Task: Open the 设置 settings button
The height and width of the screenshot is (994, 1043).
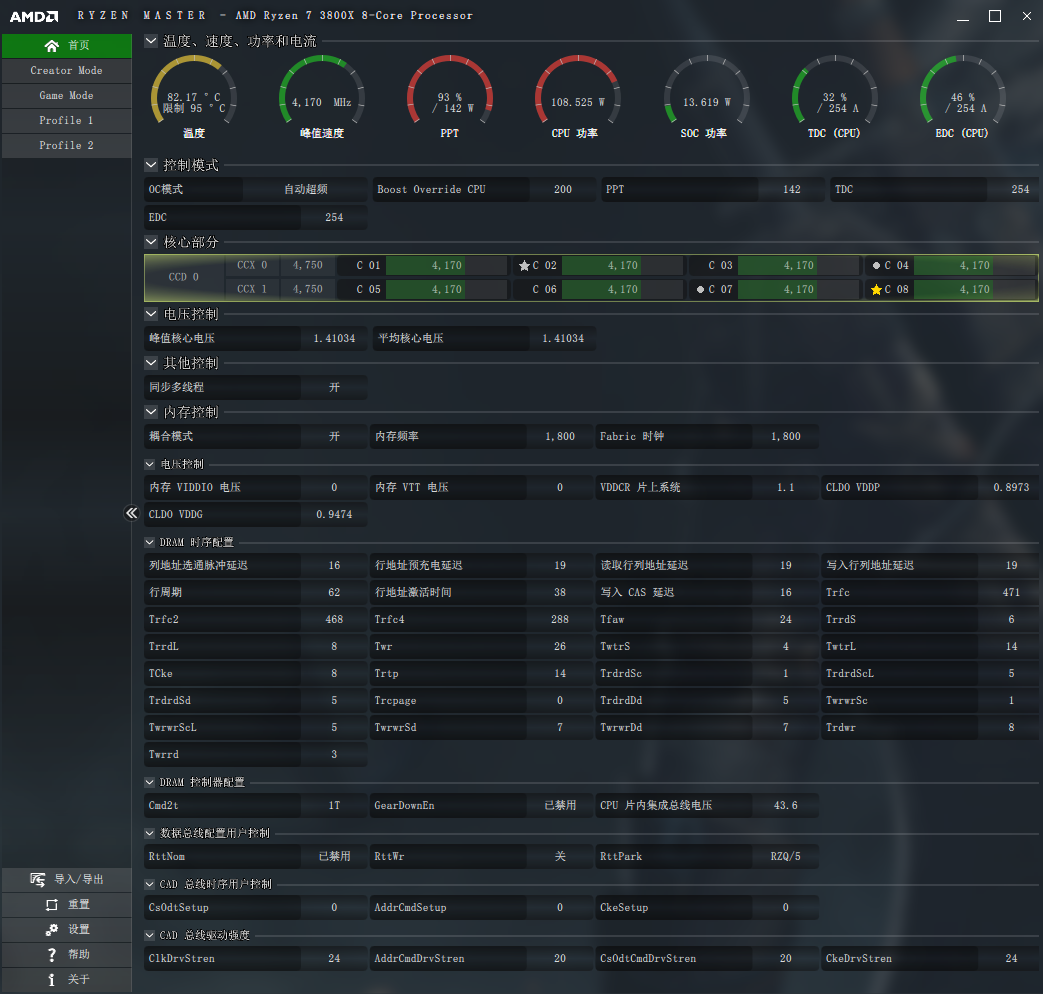Action: tap(67, 929)
